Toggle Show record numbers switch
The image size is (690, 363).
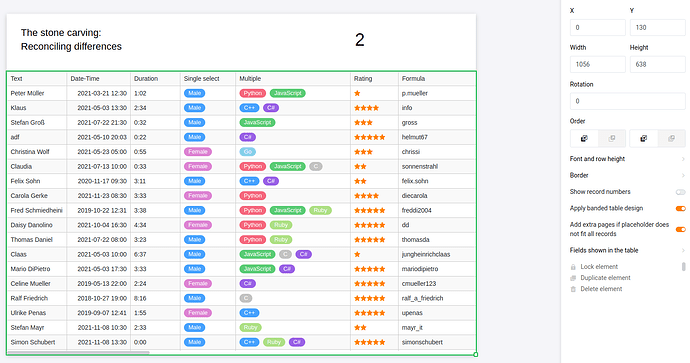(x=680, y=192)
